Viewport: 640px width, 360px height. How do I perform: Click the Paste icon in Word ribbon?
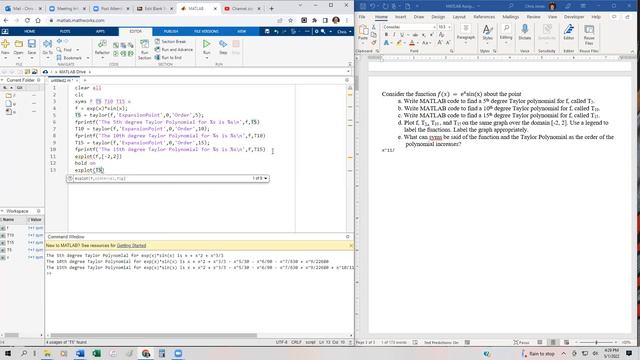click(363, 31)
